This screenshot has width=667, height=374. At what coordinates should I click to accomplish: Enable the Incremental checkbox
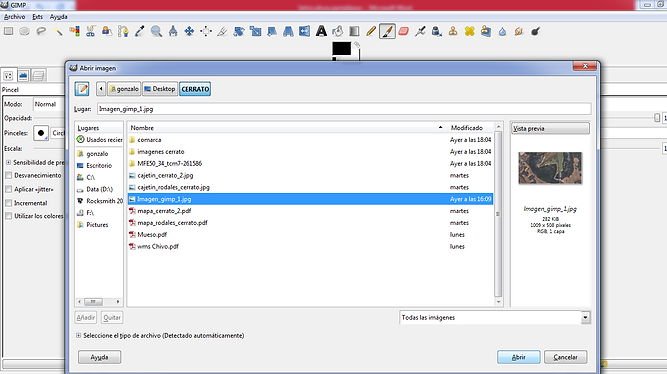[9, 203]
